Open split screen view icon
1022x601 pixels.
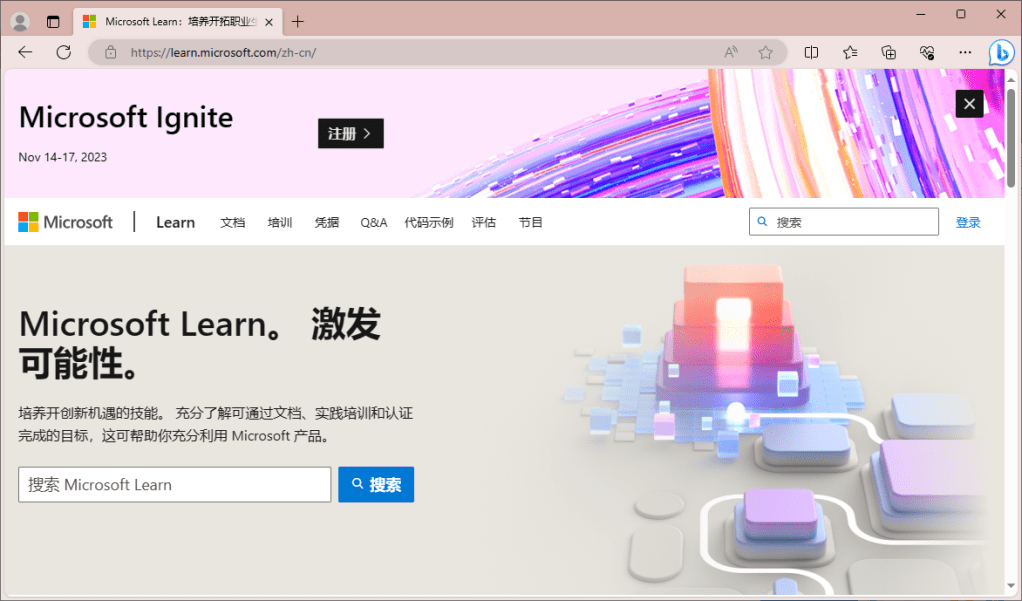point(811,52)
